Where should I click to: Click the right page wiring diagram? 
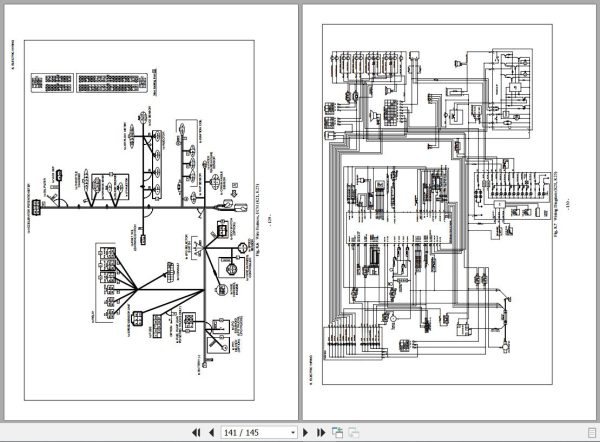[x=437, y=204]
